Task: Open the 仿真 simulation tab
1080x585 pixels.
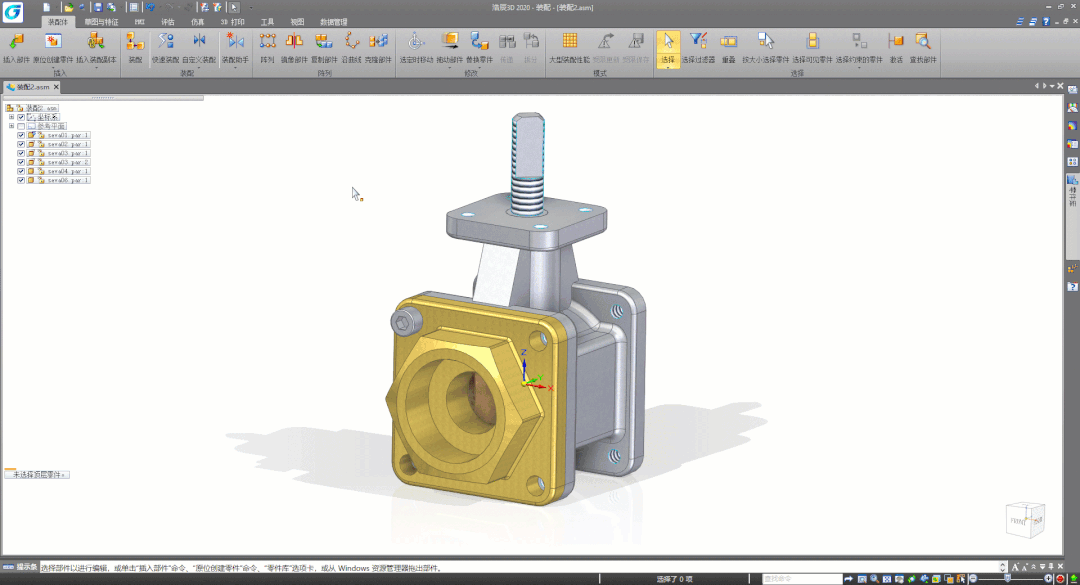Action: (x=198, y=22)
